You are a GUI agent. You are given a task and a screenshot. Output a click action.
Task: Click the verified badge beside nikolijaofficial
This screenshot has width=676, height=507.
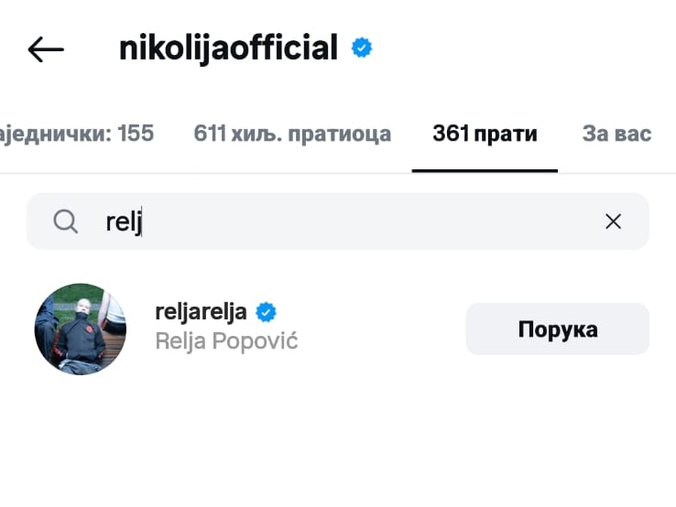(x=362, y=47)
